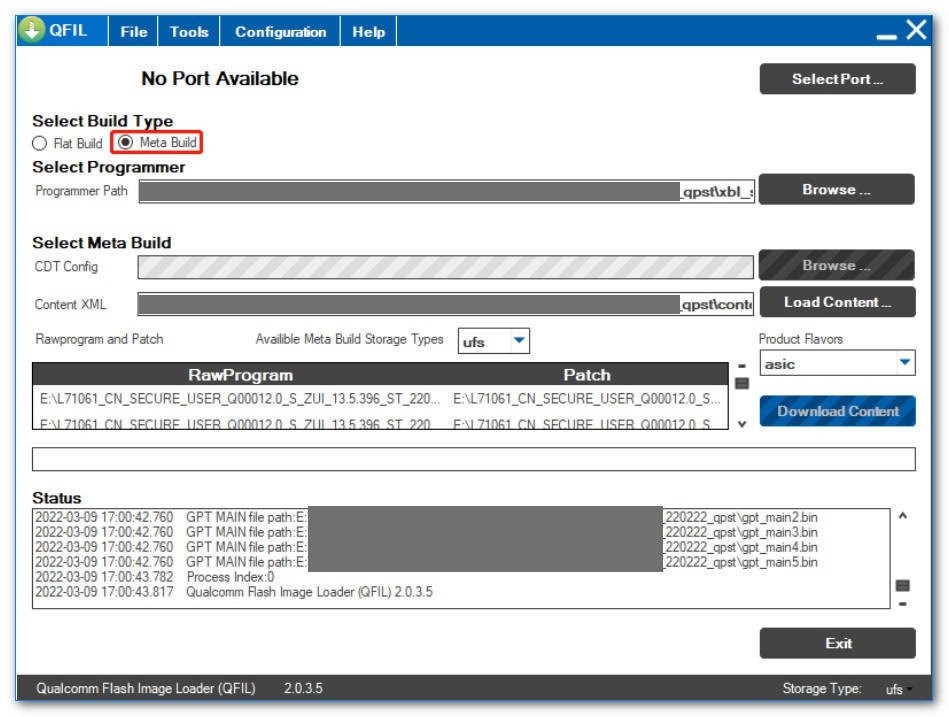
Task: Click the up arrow beside the Status log
Action: (x=902, y=516)
